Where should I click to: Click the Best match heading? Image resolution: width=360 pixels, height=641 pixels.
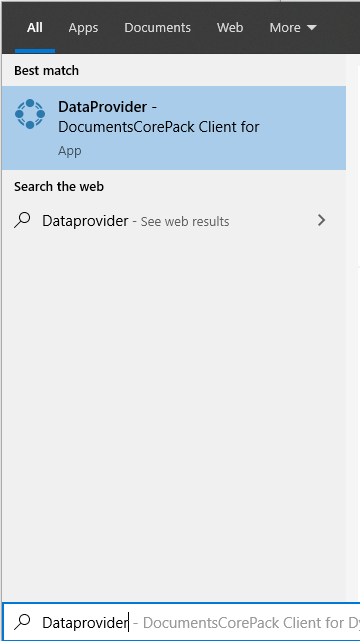point(47,71)
